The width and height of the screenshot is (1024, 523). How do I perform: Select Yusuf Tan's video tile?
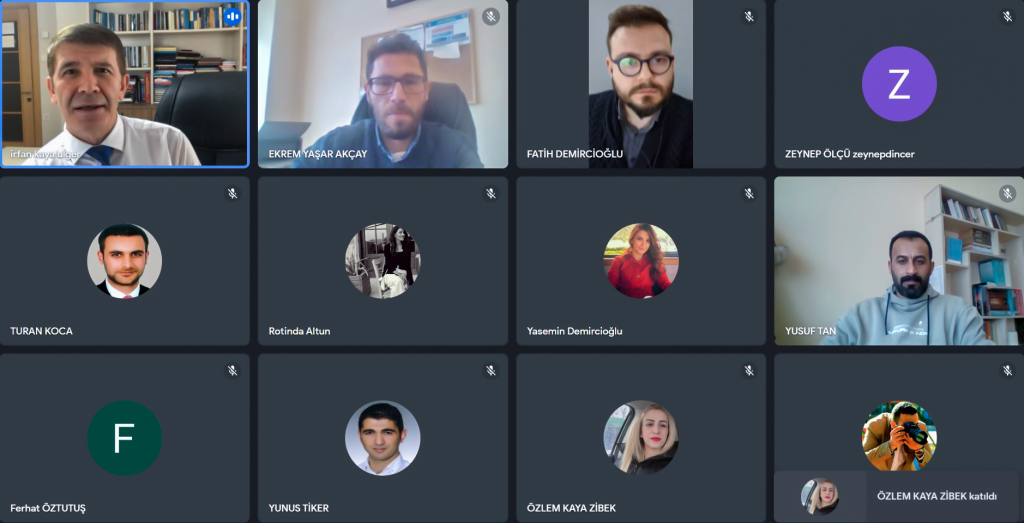coord(899,261)
